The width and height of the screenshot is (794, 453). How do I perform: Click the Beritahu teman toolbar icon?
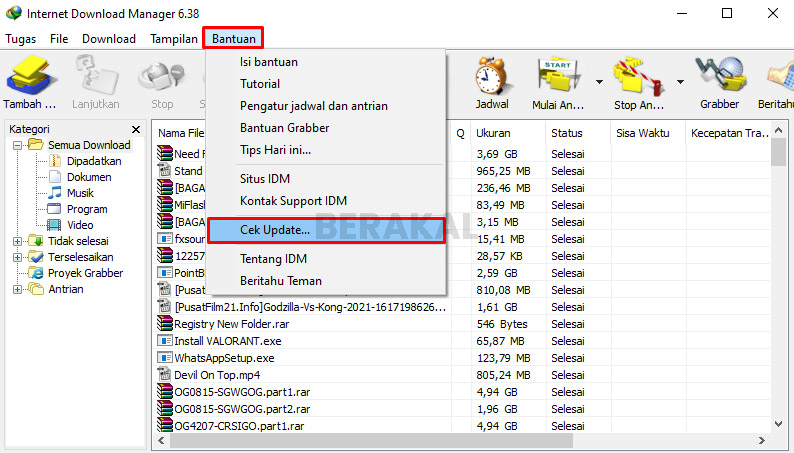781,76
